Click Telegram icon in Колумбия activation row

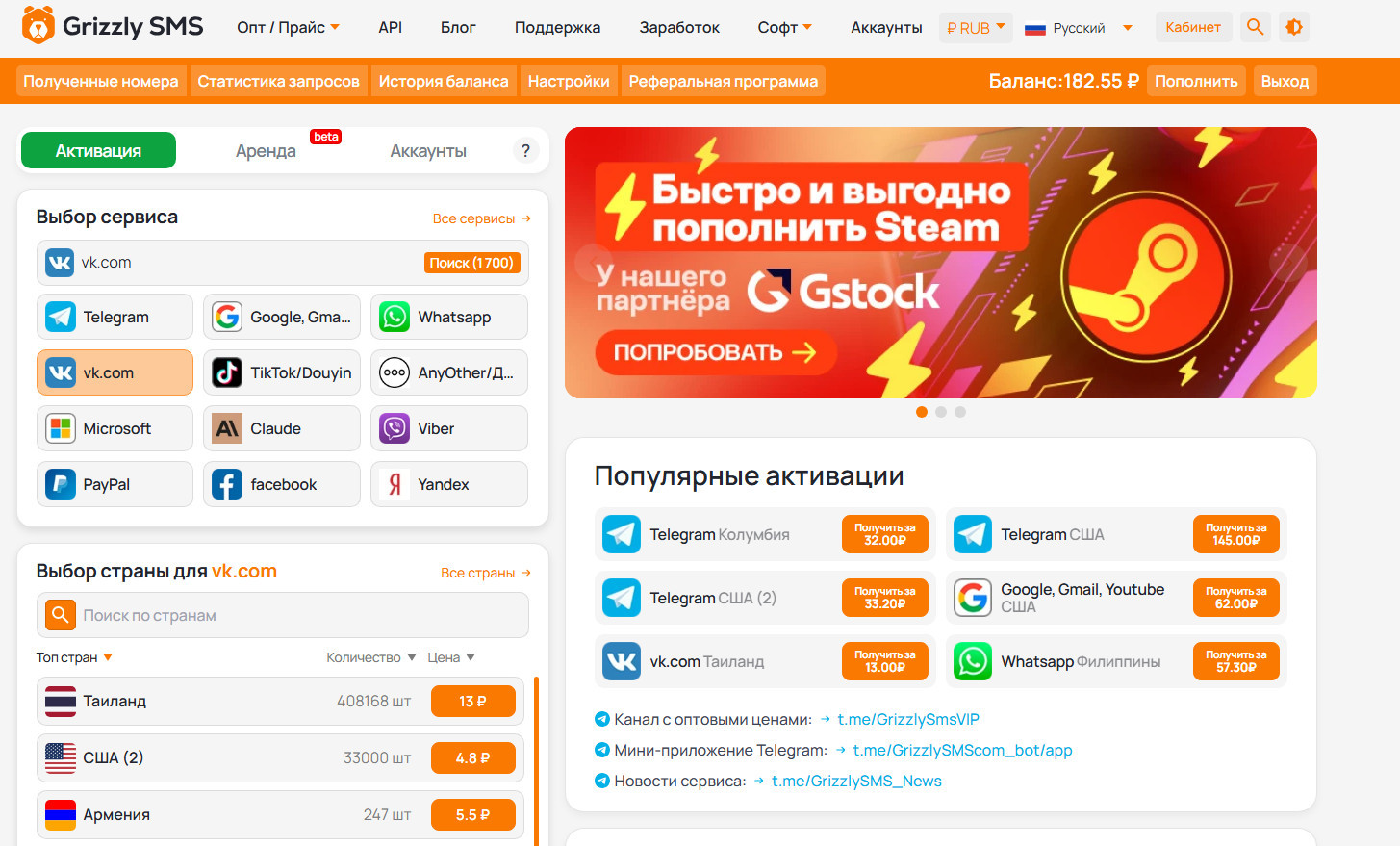coord(622,534)
